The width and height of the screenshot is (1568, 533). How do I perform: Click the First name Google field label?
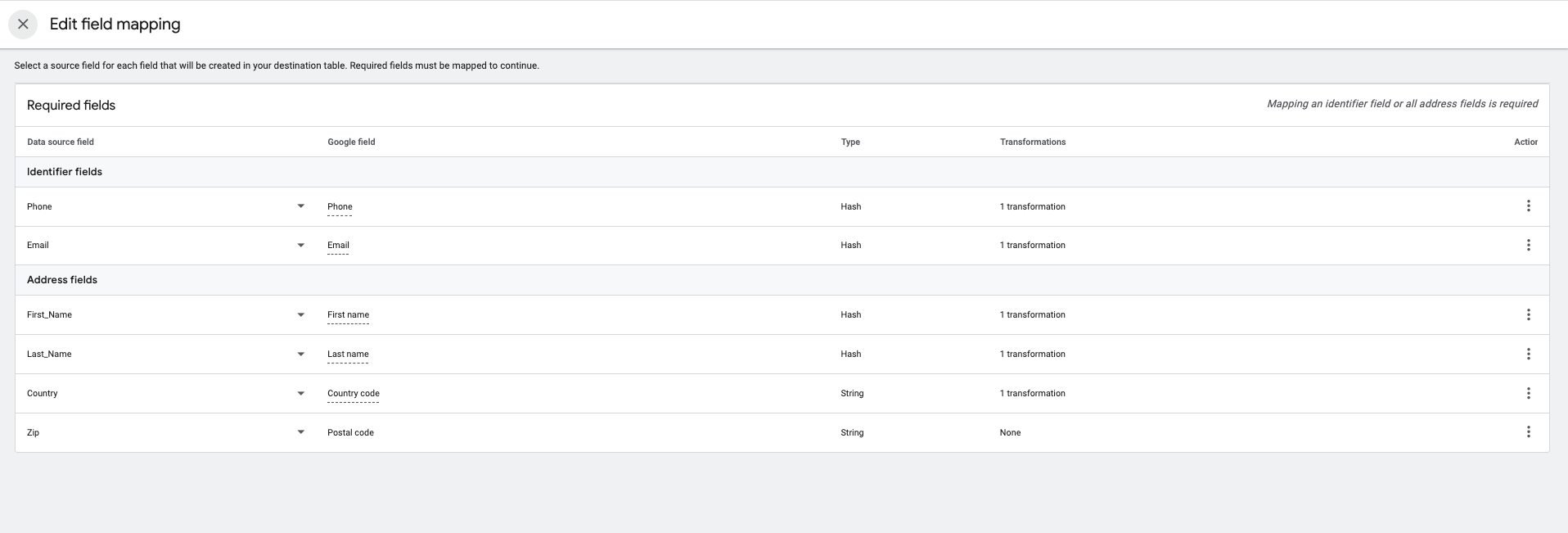coord(348,315)
